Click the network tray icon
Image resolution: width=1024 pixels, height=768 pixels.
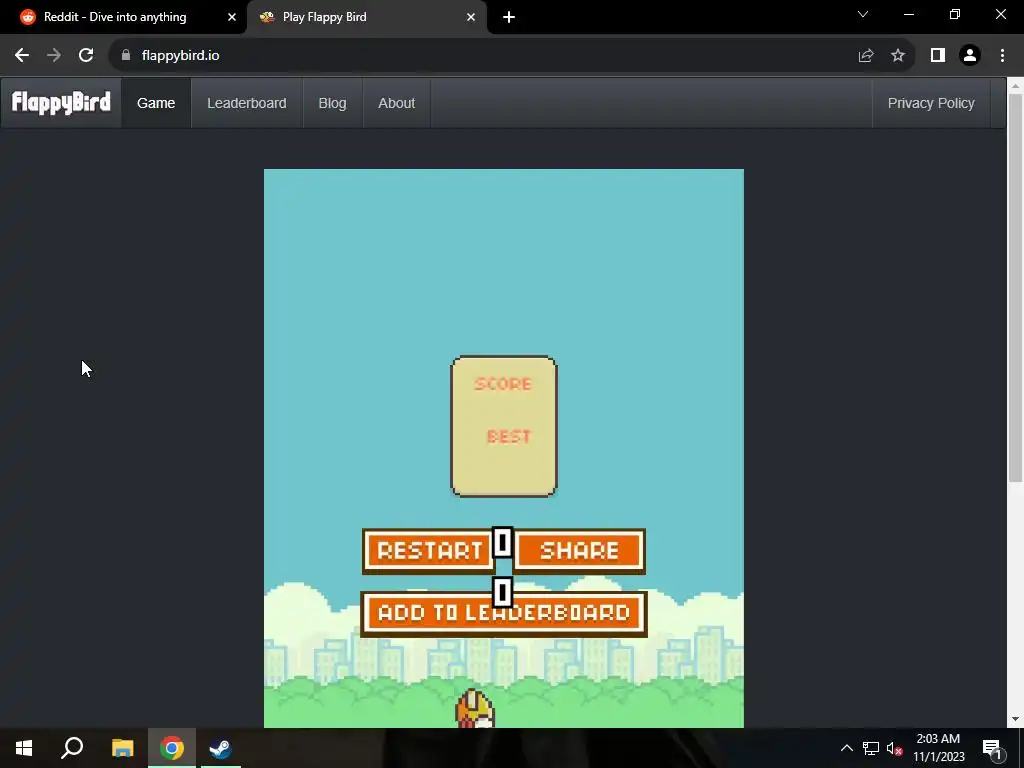pyautogui.click(x=871, y=748)
